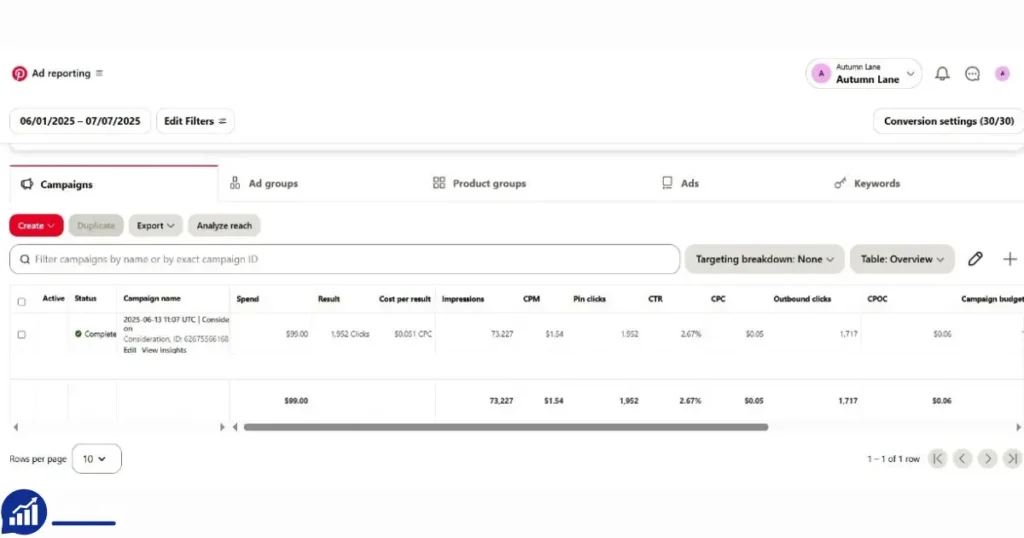
Task: Open the messages chat bubble icon
Action: tap(972, 74)
